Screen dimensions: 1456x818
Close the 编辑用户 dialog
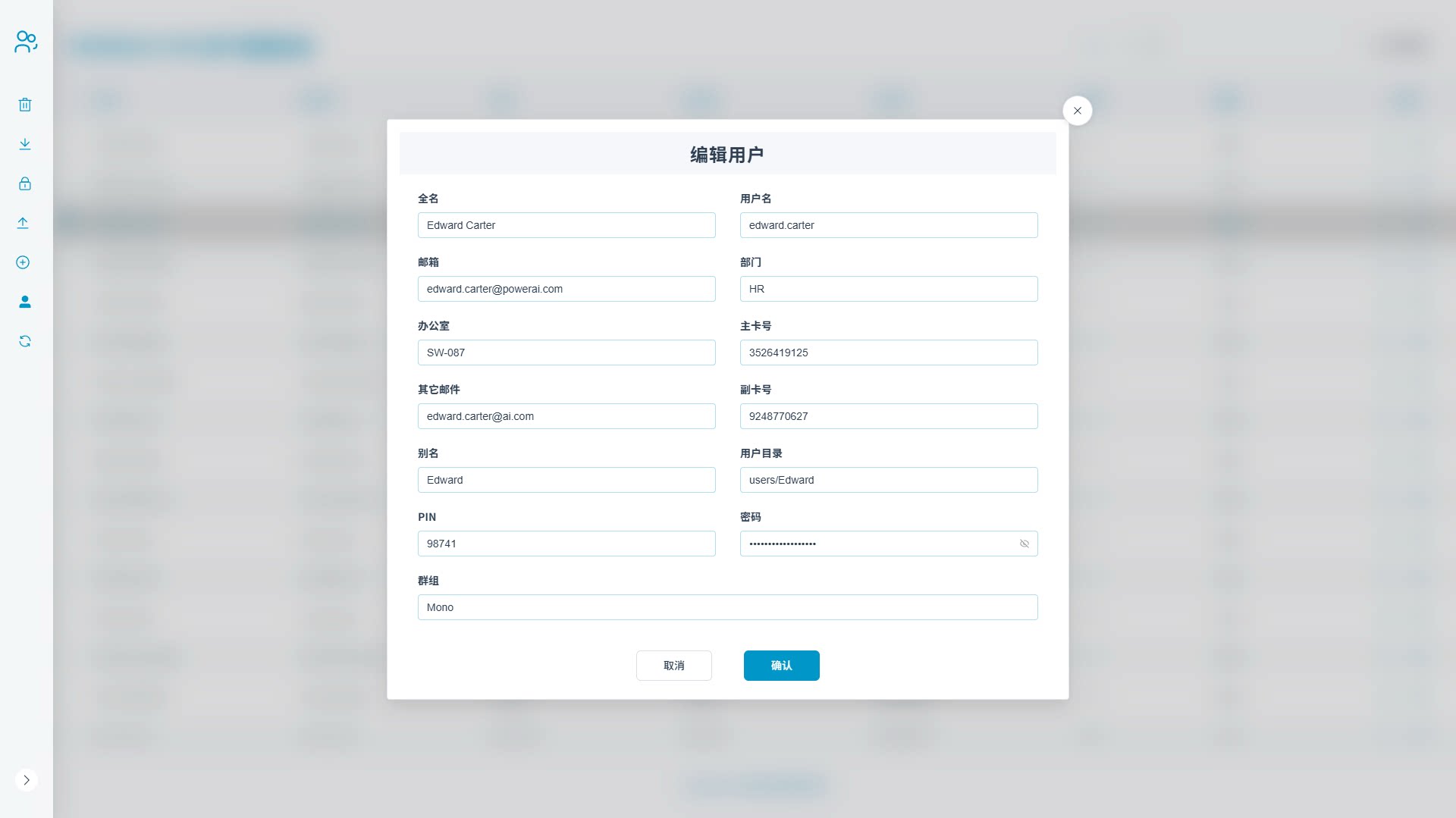[1078, 110]
